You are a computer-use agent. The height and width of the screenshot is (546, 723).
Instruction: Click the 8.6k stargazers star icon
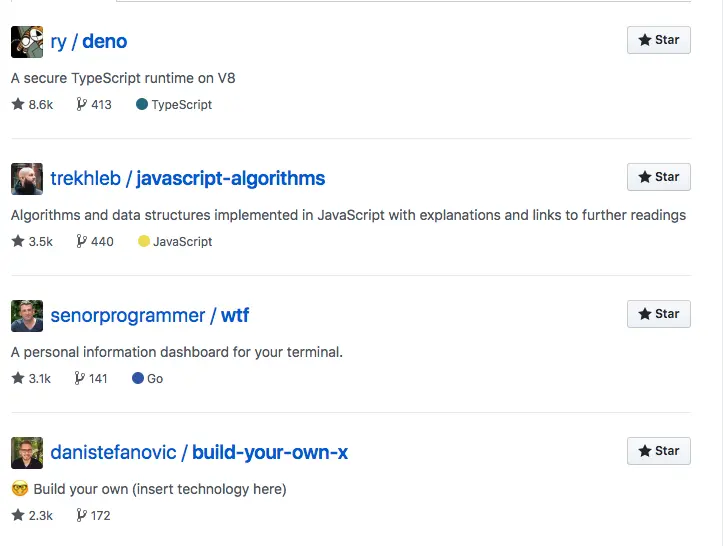click(x=17, y=104)
